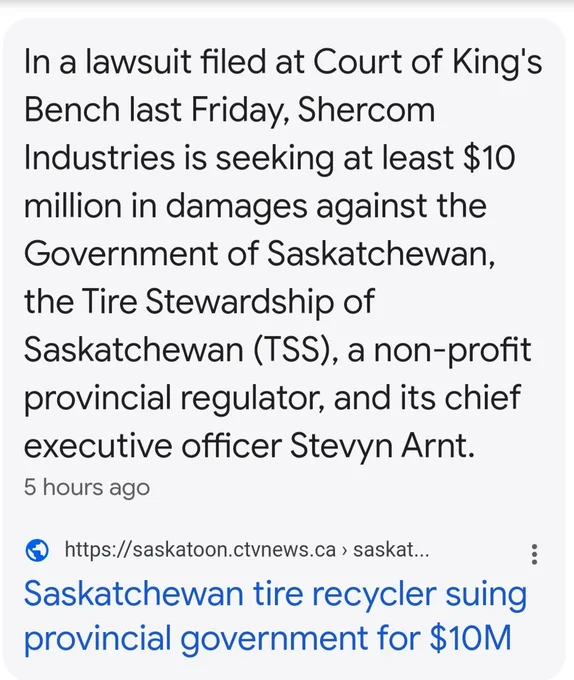Click 'provincial government for $10M' headline line

pos(267,638)
